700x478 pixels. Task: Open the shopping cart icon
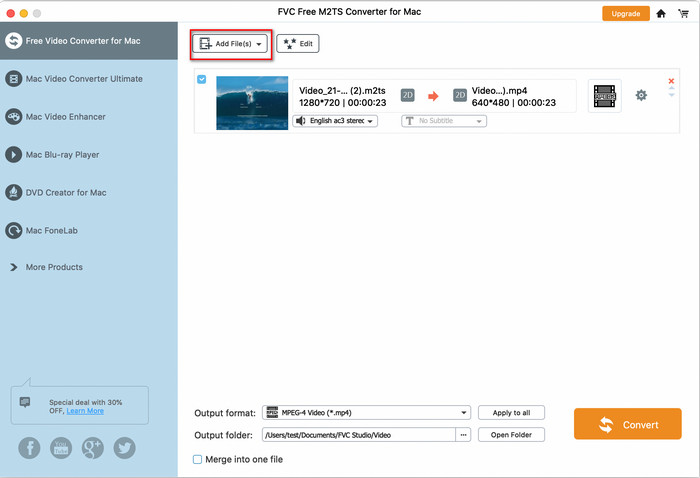[683, 13]
